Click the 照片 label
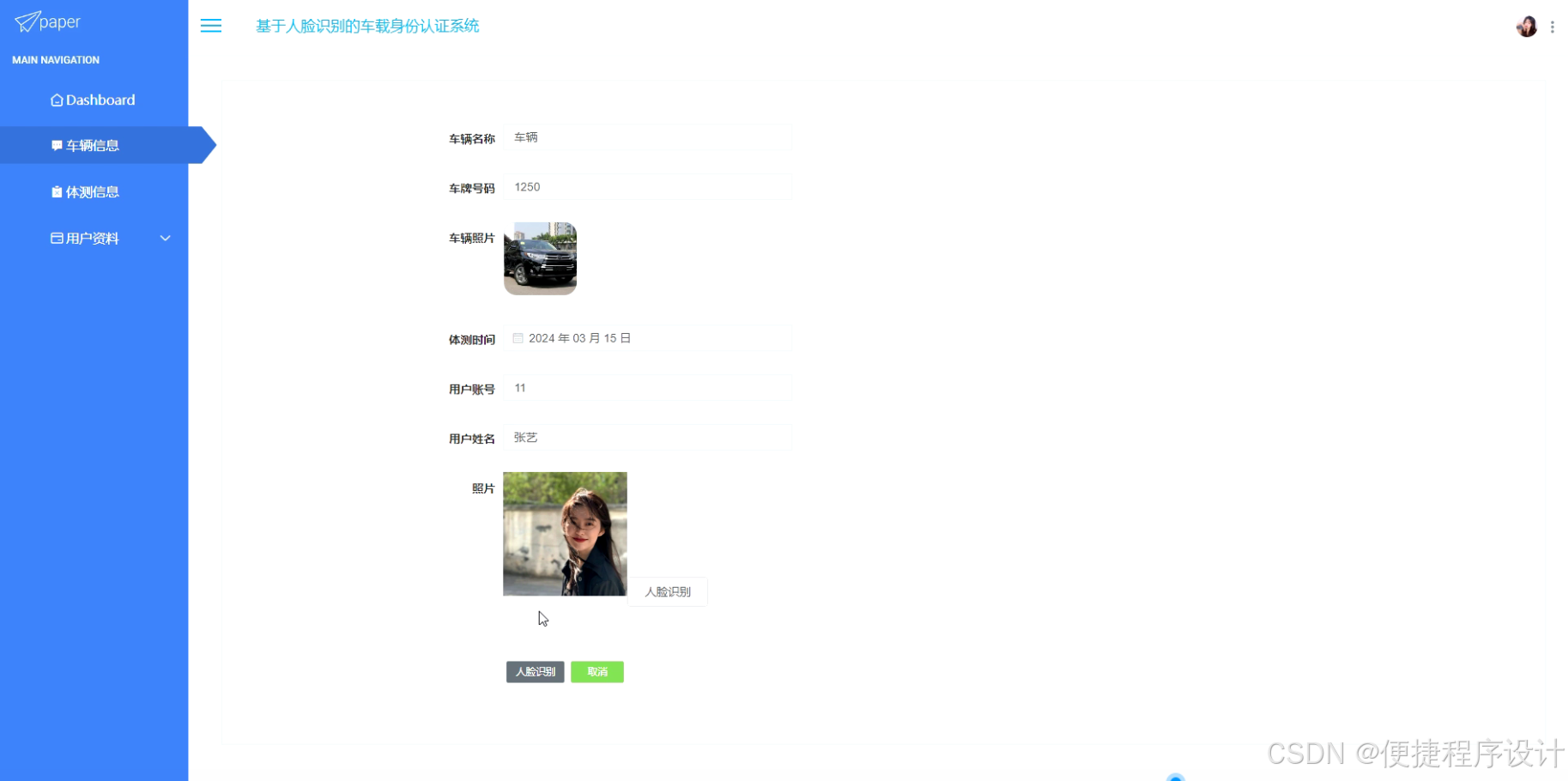1568x781 pixels. click(483, 488)
